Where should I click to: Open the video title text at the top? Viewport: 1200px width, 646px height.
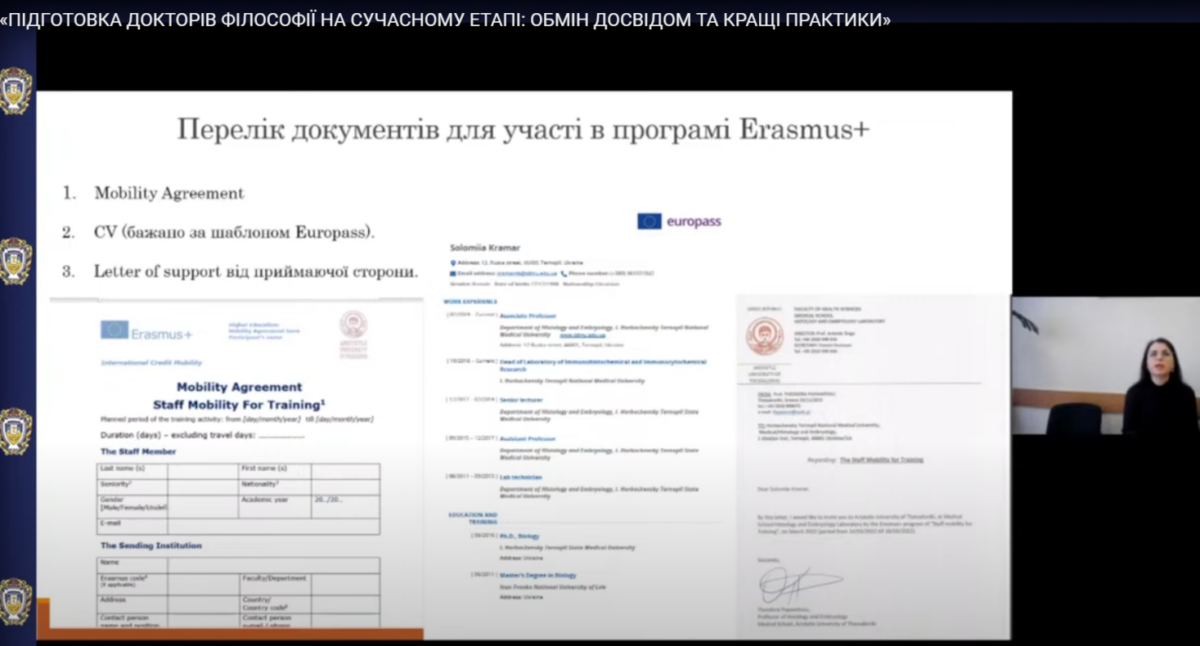point(446,20)
